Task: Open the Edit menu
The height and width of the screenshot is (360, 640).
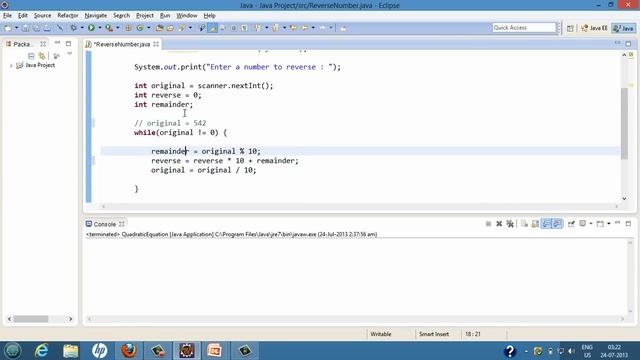Action: tap(23, 16)
